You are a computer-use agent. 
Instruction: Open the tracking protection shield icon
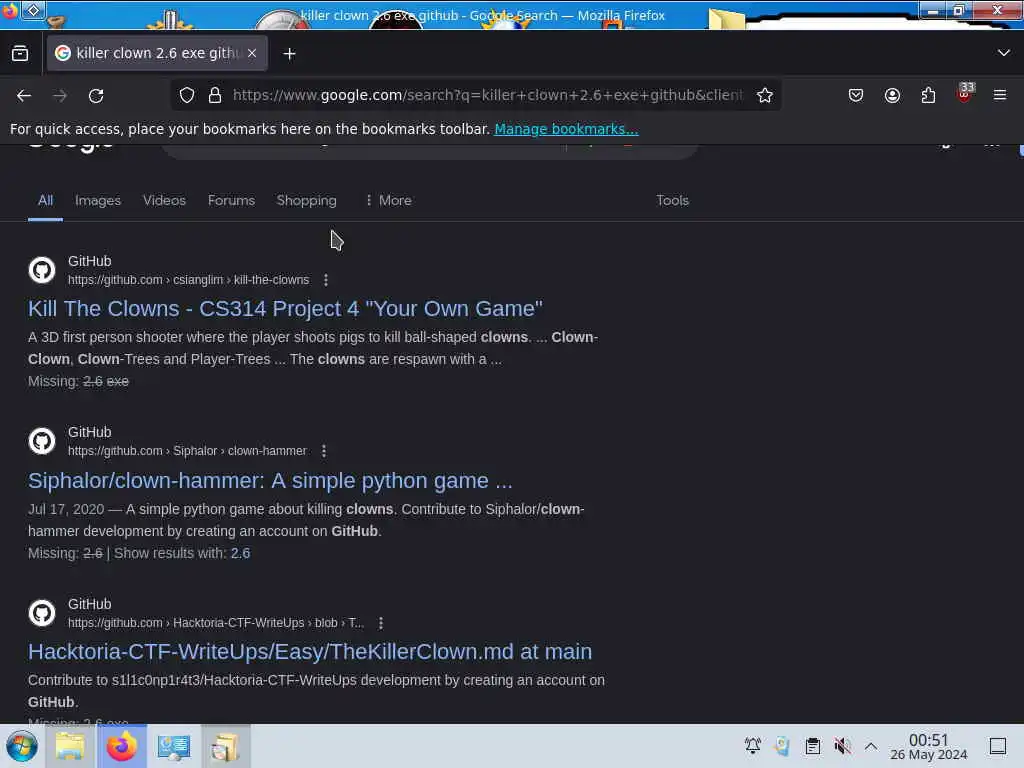187,95
